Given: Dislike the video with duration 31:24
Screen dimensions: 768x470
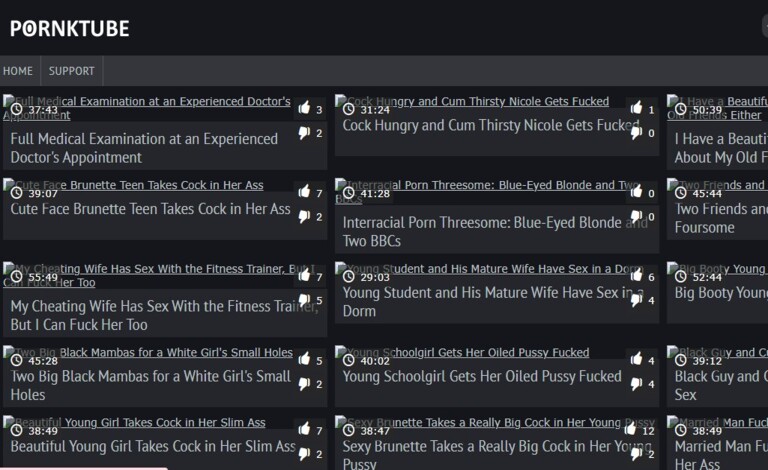Looking at the screenshot, I should [x=636, y=133].
